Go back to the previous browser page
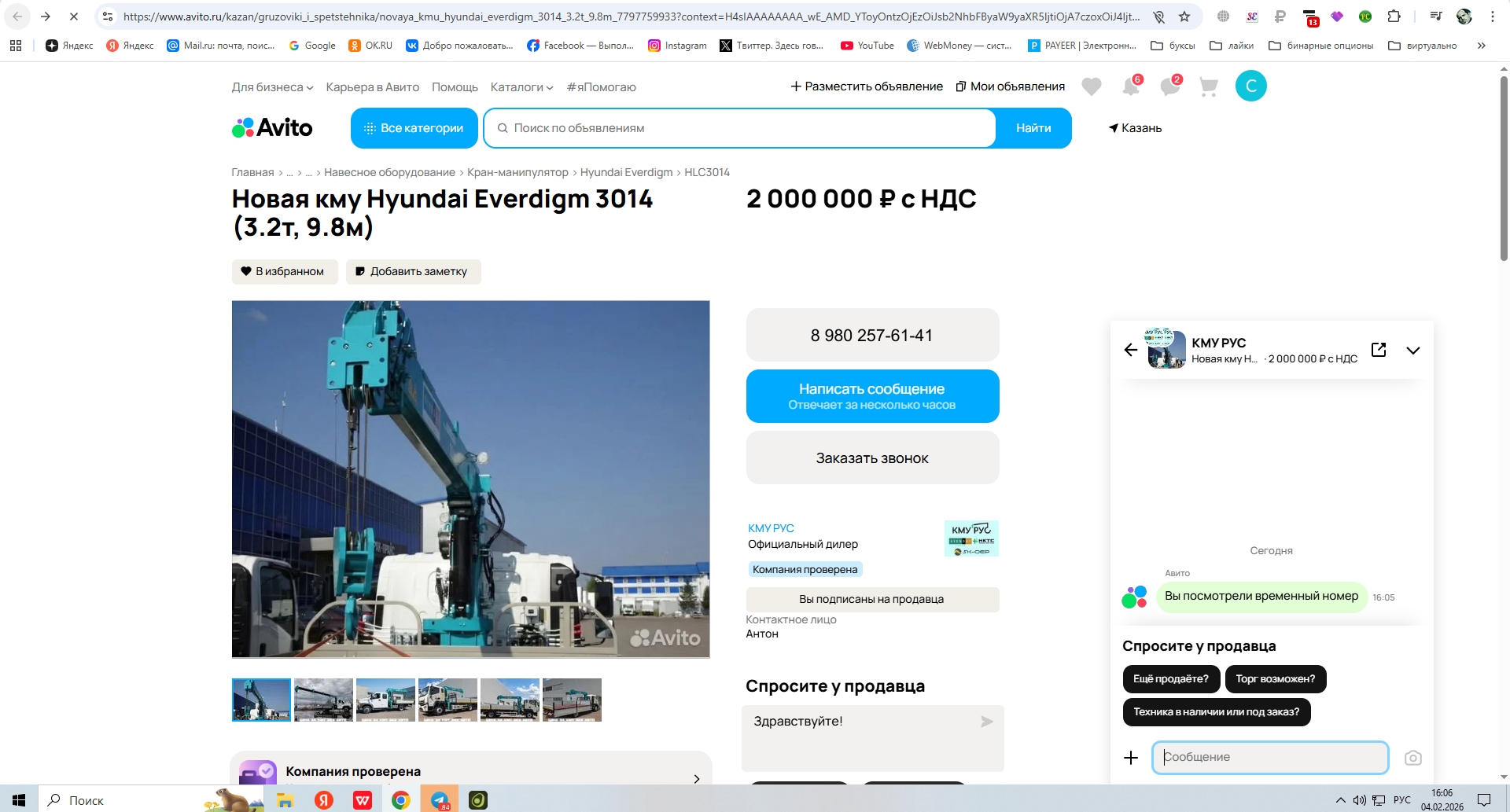The height and width of the screenshot is (812, 1510). click(x=17, y=16)
